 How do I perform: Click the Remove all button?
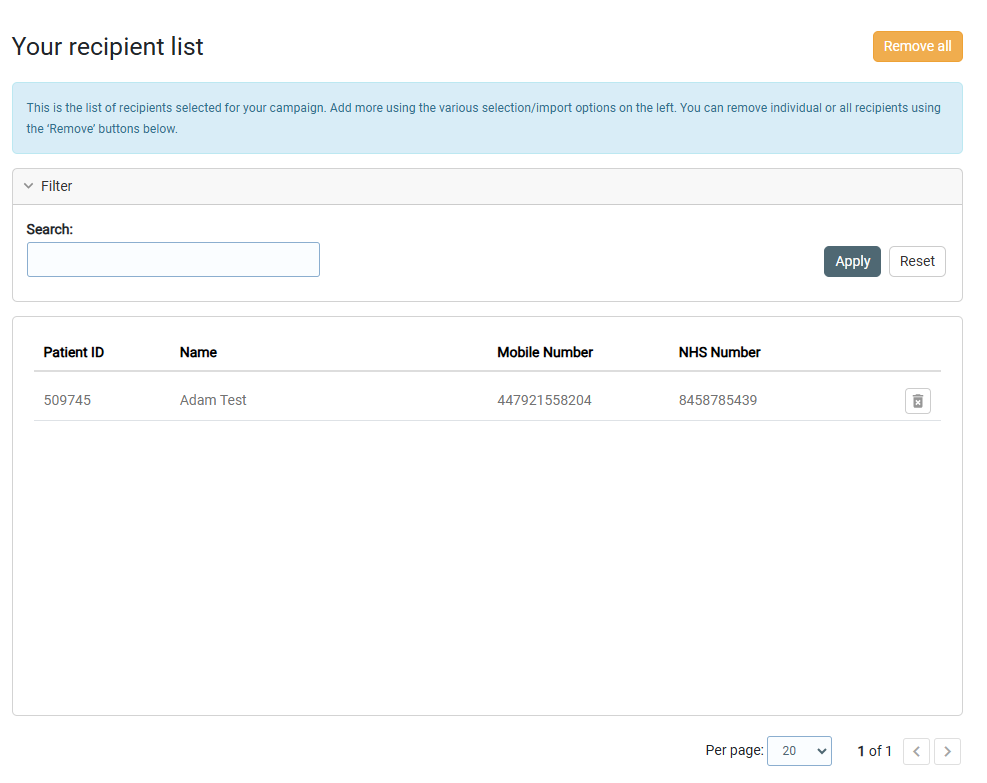coord(917,47)
